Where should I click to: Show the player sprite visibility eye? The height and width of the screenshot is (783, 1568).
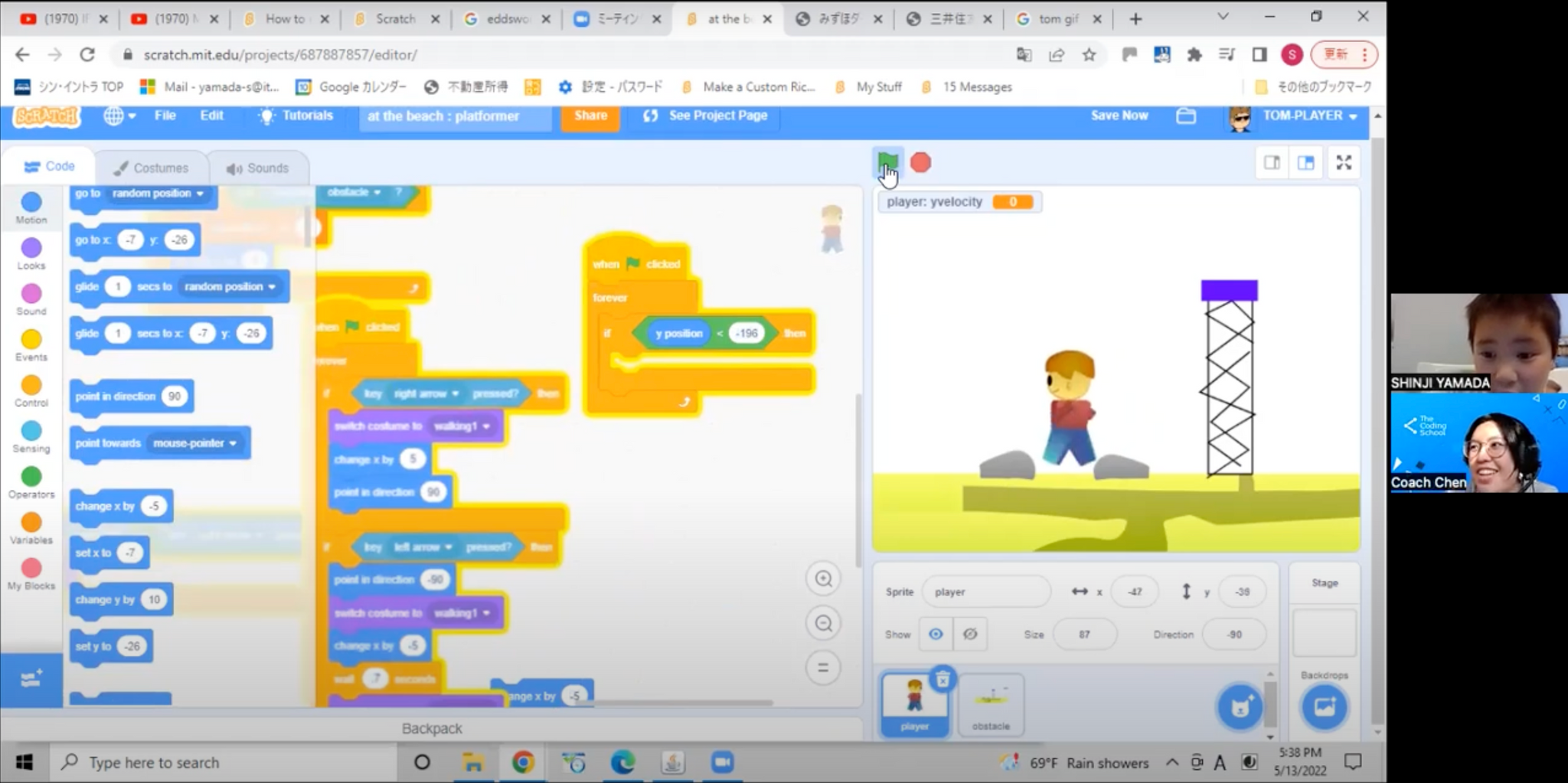click(935, 634)
